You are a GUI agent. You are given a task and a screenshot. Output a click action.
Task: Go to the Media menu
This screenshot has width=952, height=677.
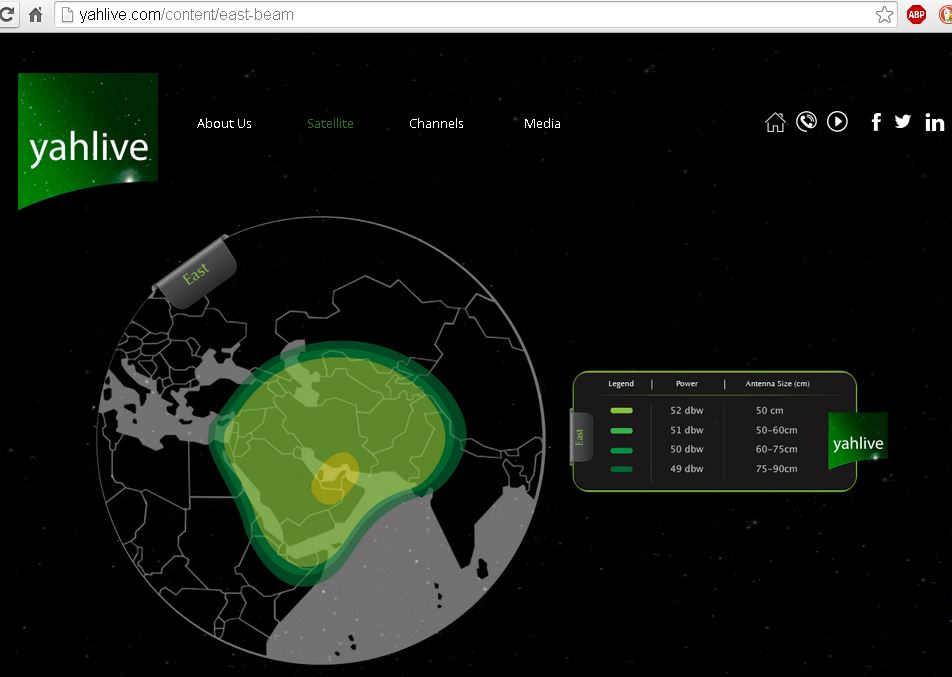click(542, 124)
